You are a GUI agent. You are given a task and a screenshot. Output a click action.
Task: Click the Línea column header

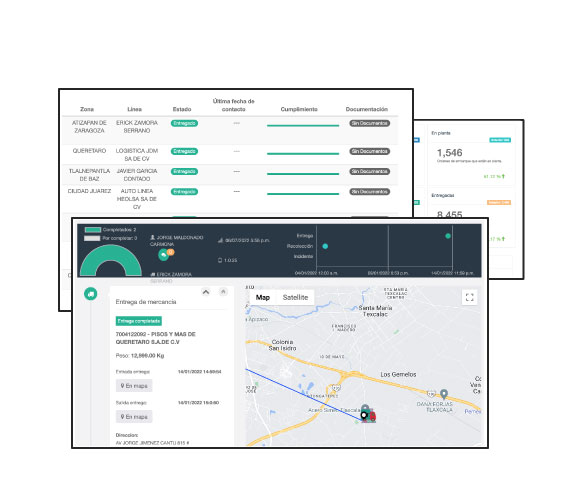pyautogui.click(x=135, y=109)
